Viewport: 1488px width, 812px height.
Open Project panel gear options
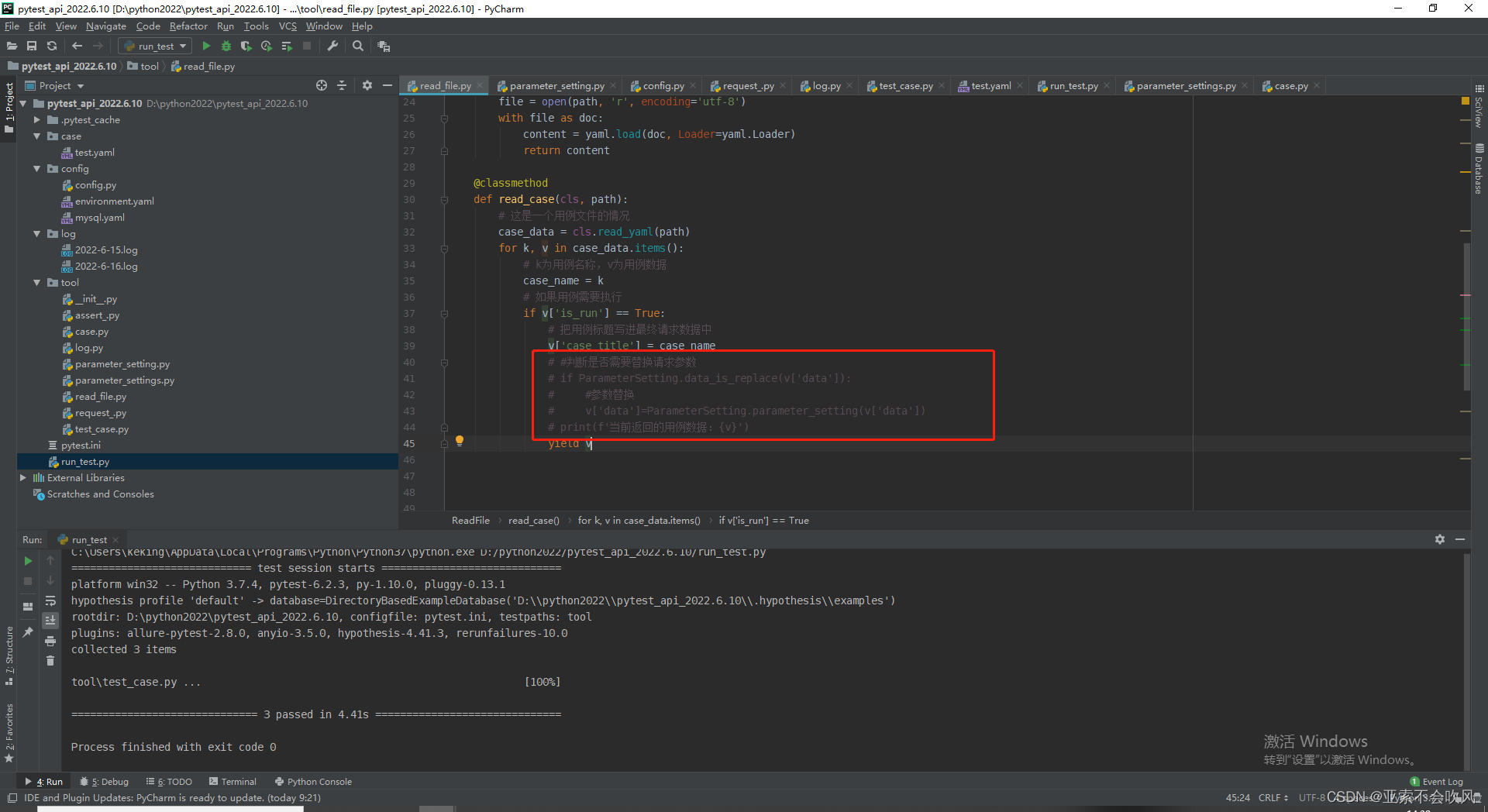click(367, 85)
